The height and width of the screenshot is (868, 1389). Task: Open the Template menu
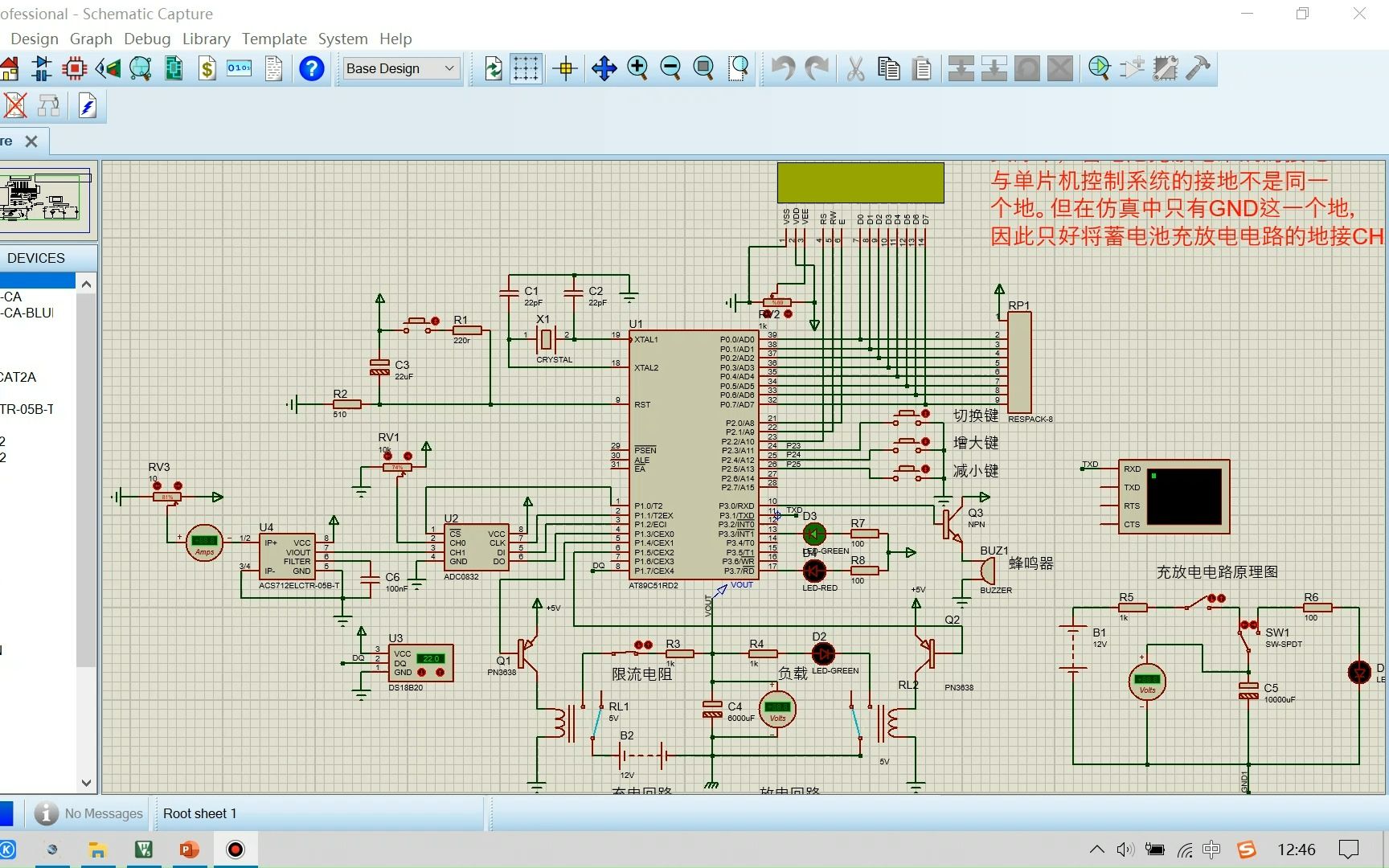coord(274,39)
